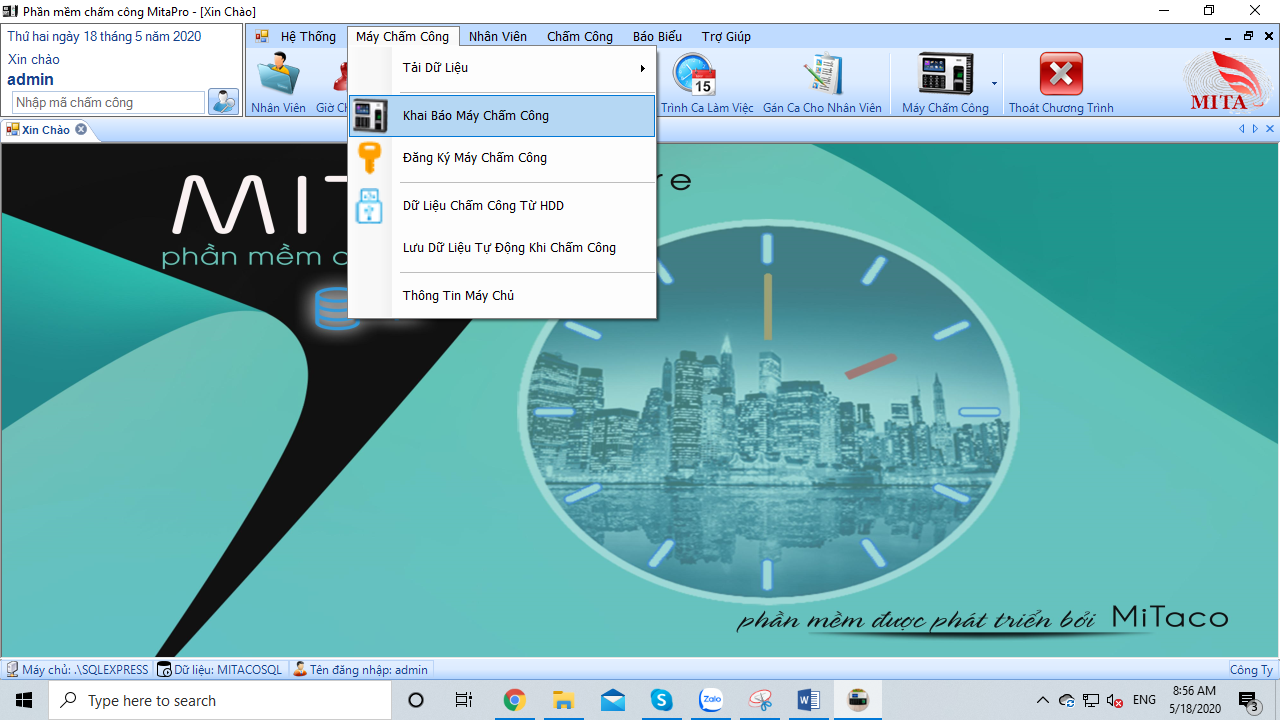
Task: Open the Nhân Viên menu
Action: 497,36
